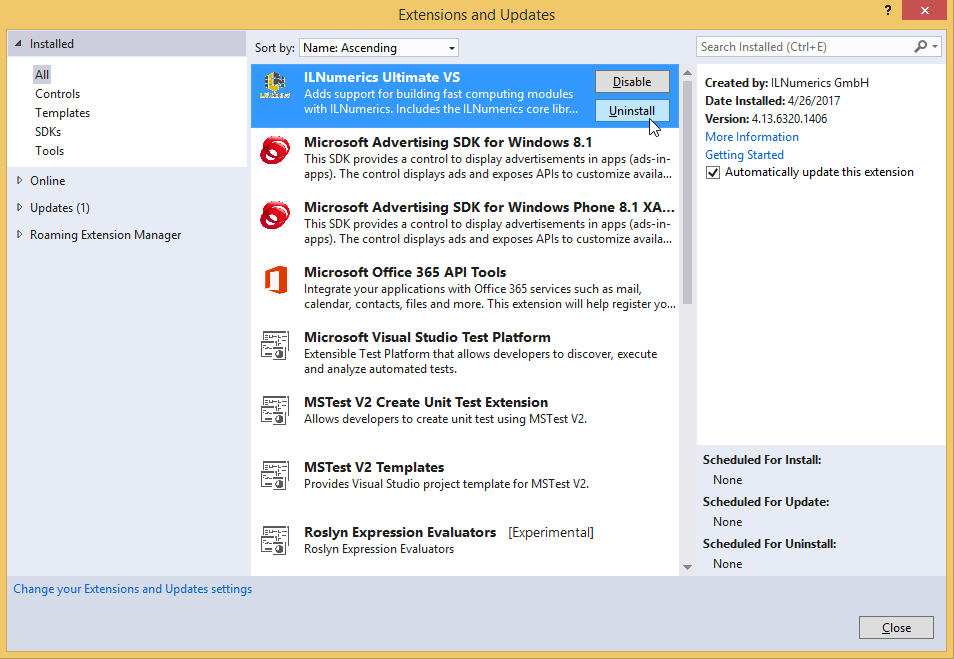
Task: Select the Tools filter
Action: point(49,150)
